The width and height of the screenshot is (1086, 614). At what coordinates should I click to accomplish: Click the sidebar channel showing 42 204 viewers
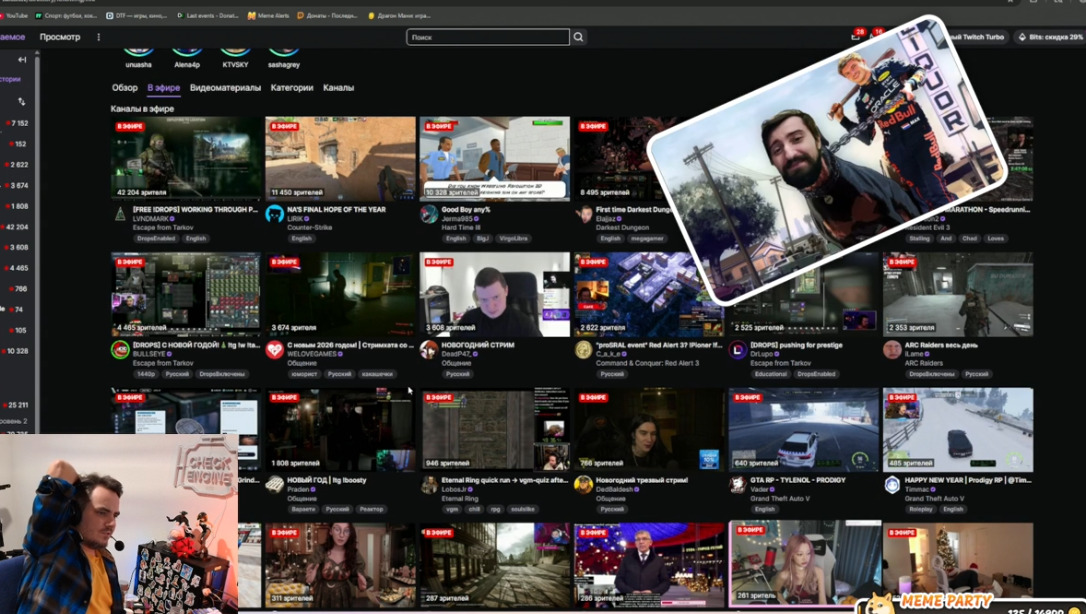click(16, 227)
